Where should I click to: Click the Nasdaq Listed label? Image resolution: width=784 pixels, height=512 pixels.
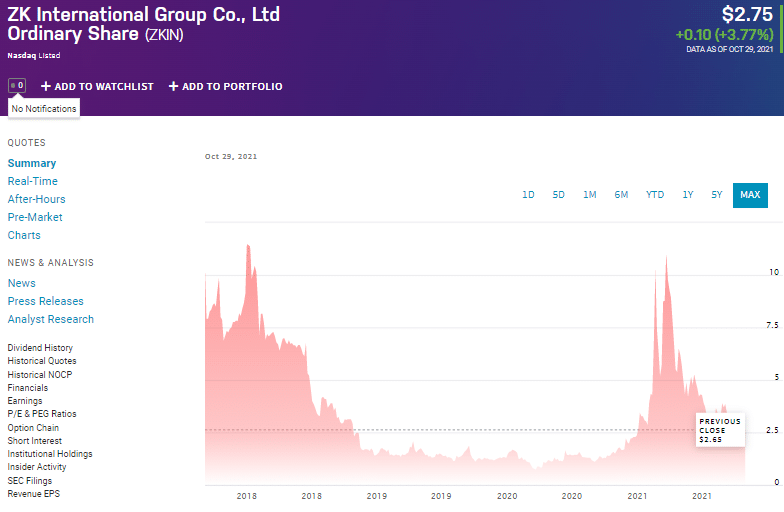coord(34,56)
